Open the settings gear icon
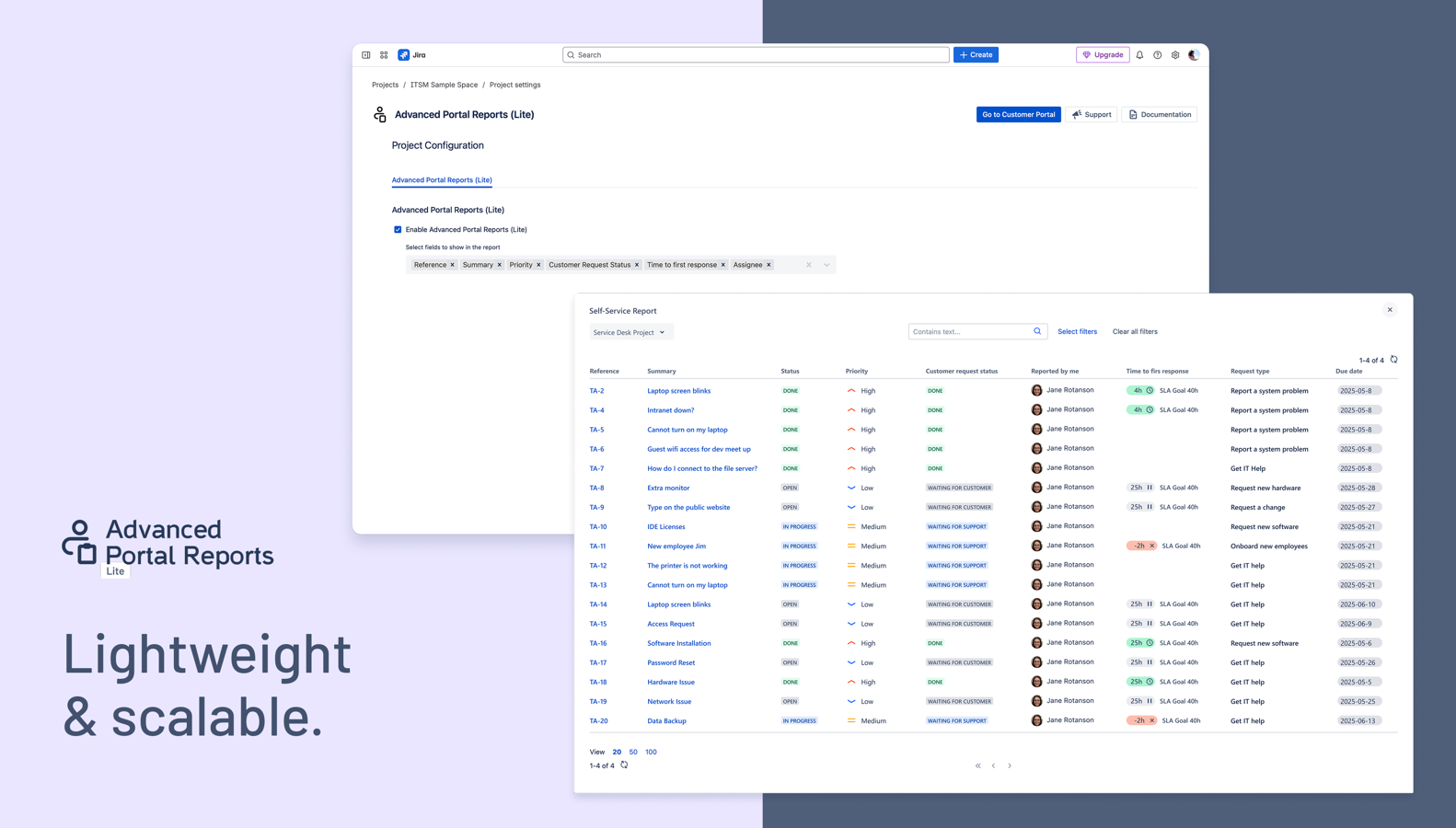 (1175, 55)
